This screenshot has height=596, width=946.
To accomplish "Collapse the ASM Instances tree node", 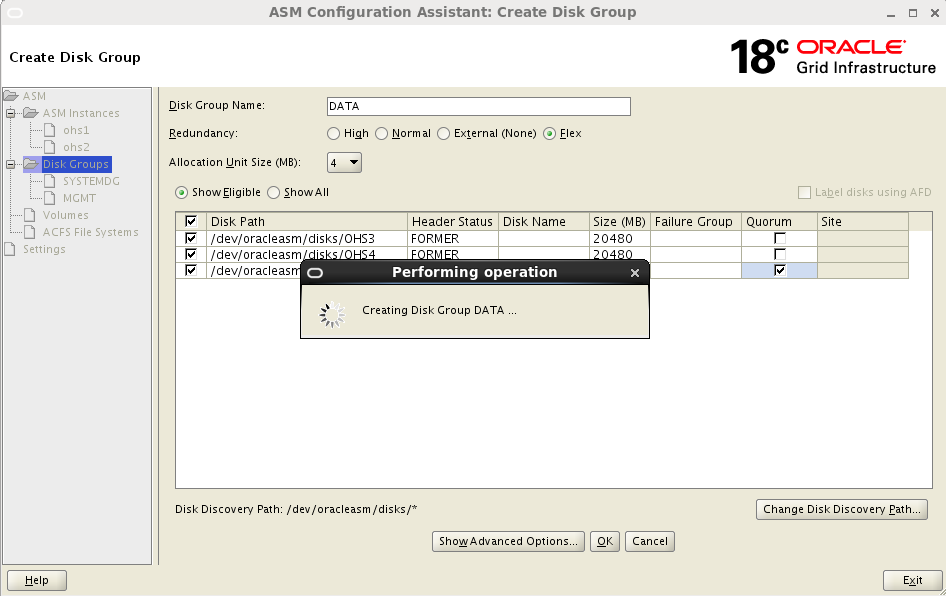I will (x=10, y=113).
